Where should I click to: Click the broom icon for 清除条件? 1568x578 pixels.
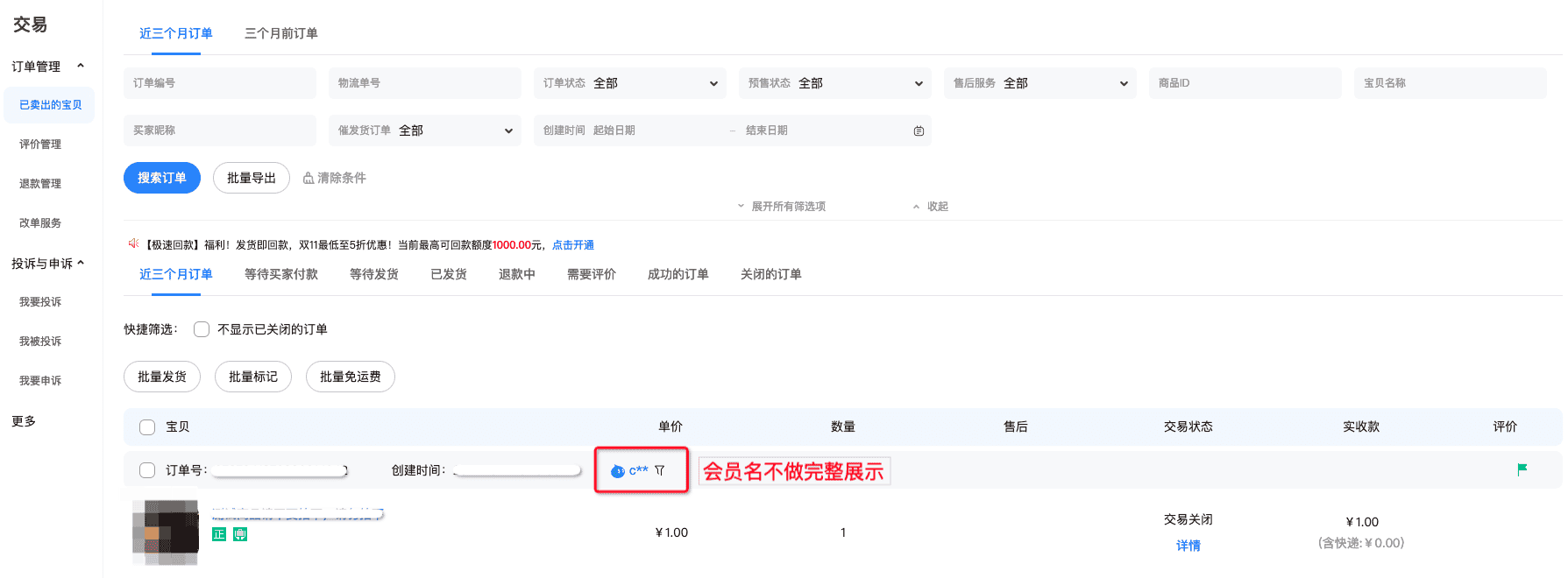pyautogui.click(x=309, y=178)
